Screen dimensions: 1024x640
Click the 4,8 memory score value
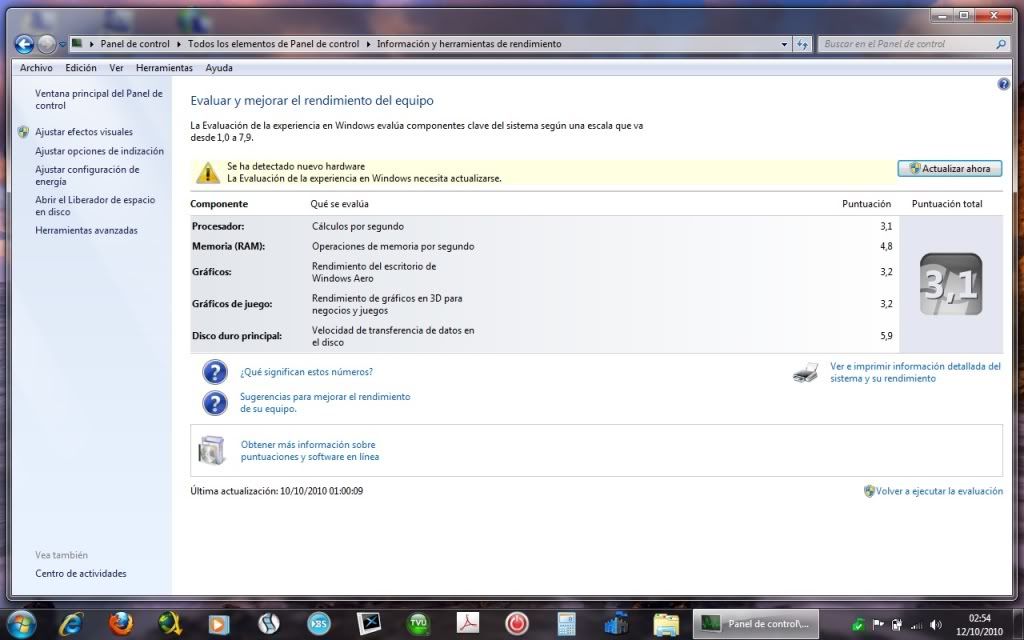click(x=886, y=246)
